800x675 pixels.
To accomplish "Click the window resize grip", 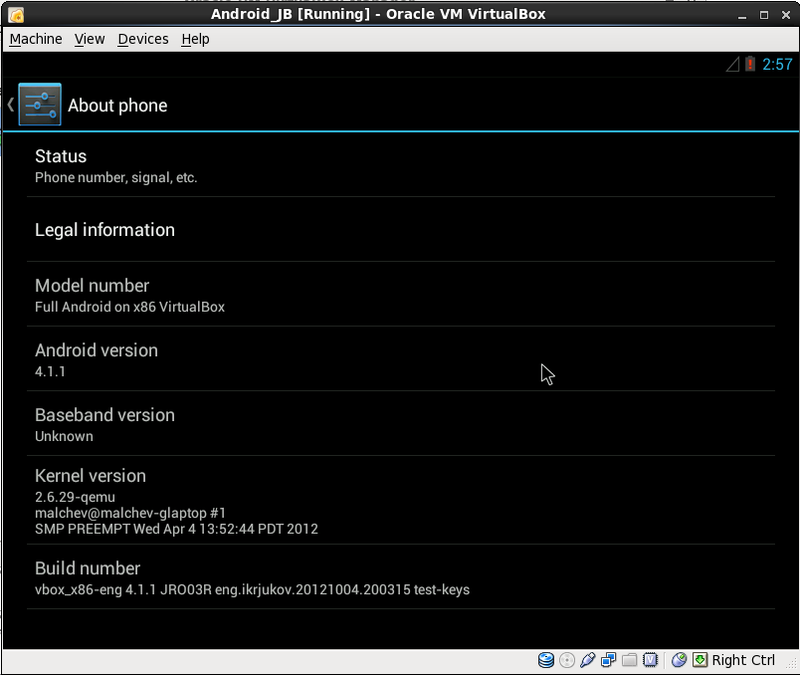I will tap(791, 663).
